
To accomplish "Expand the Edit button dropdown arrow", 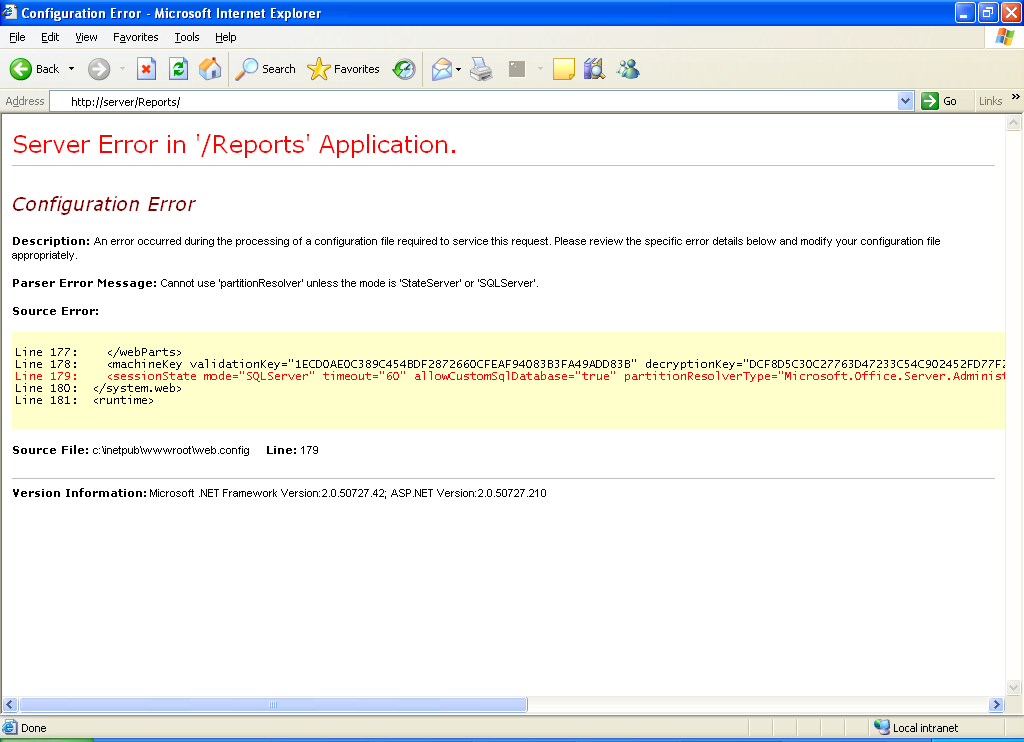I will [540, 69].
